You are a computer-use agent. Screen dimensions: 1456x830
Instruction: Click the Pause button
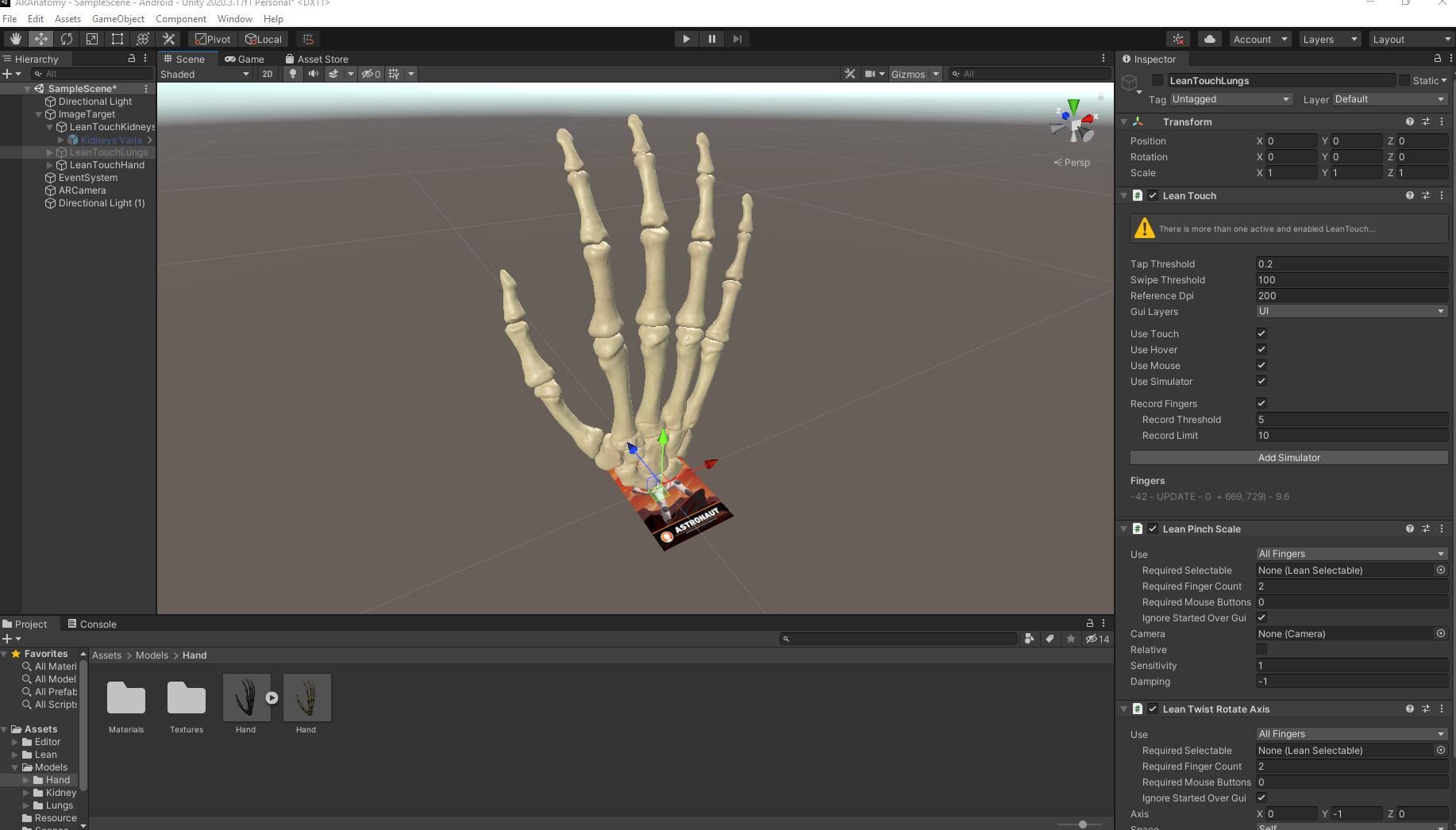(711, 39)
